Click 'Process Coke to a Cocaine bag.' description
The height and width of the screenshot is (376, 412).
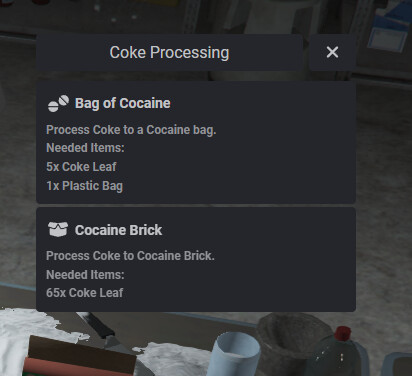(x=131, y=130)
